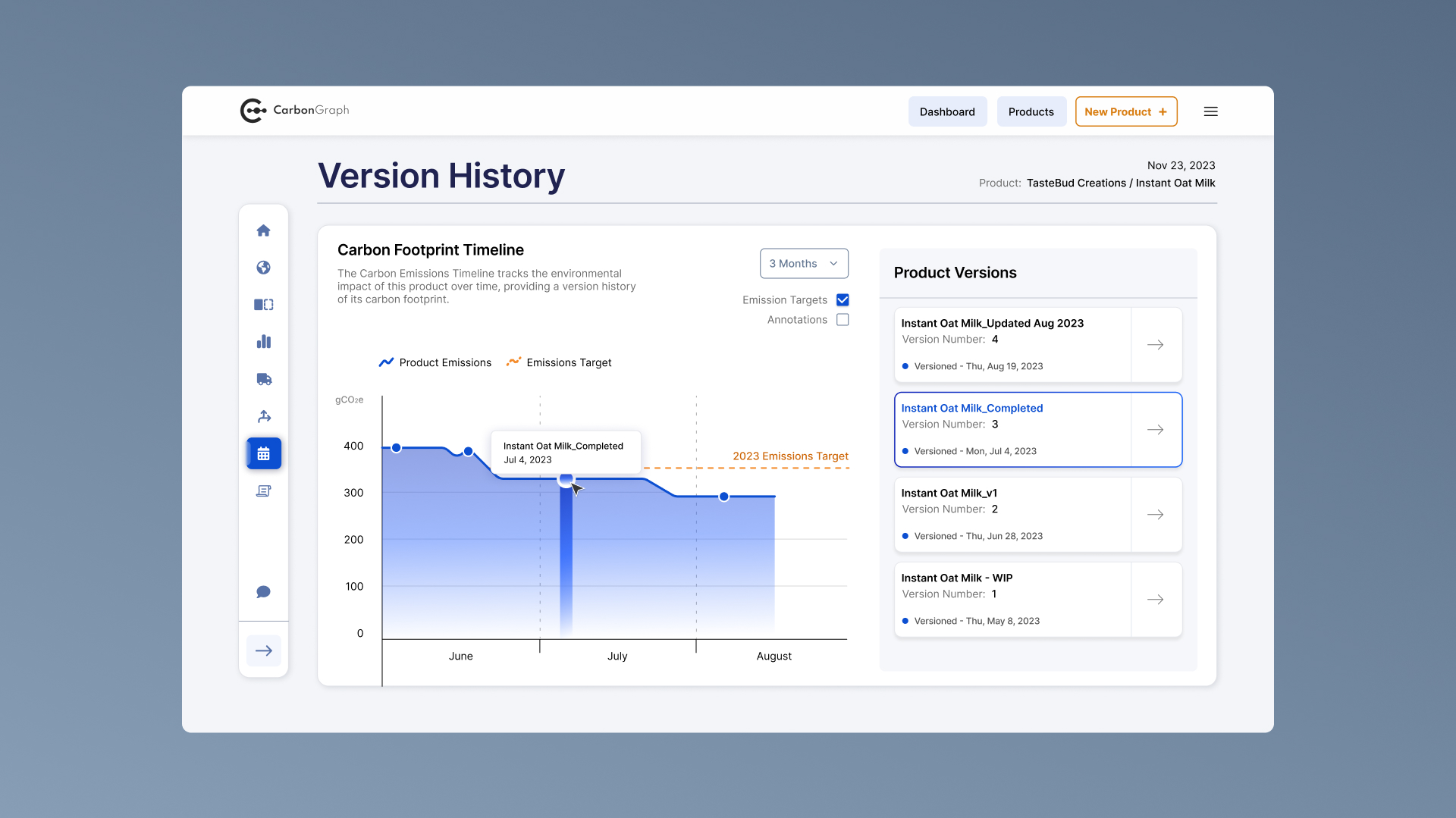Image resolution: width=1456 pixels, height=818 pixels.
Task: Open the Products page
Action: 1031,111
